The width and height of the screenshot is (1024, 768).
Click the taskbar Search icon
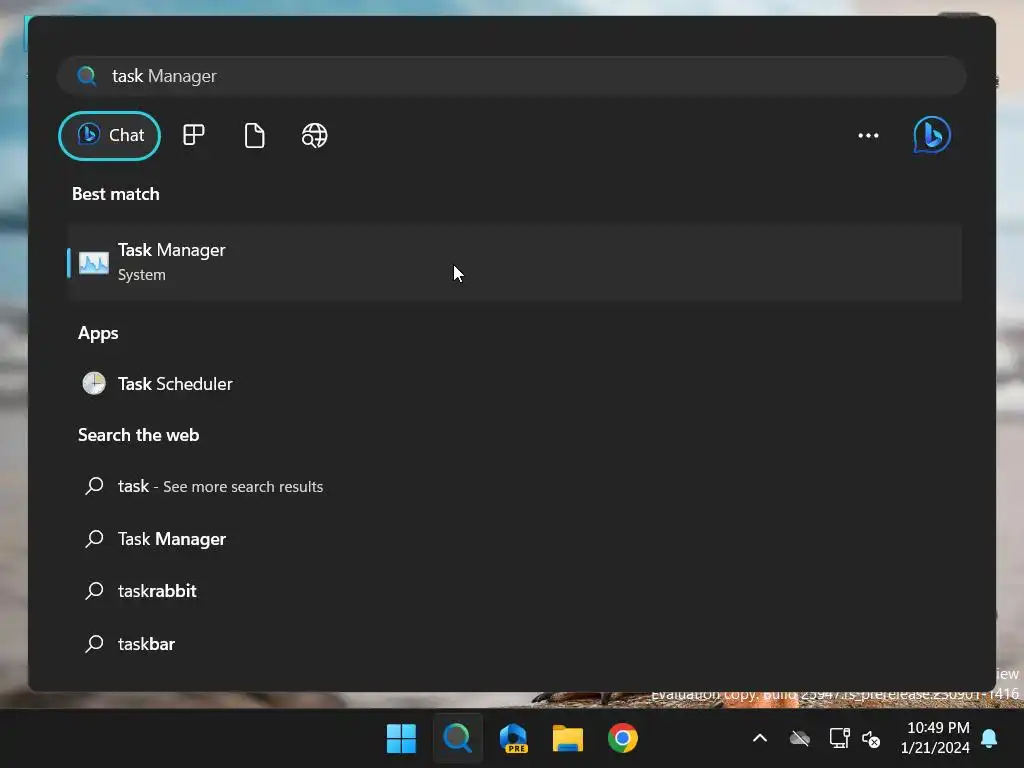tap(457, 739)
